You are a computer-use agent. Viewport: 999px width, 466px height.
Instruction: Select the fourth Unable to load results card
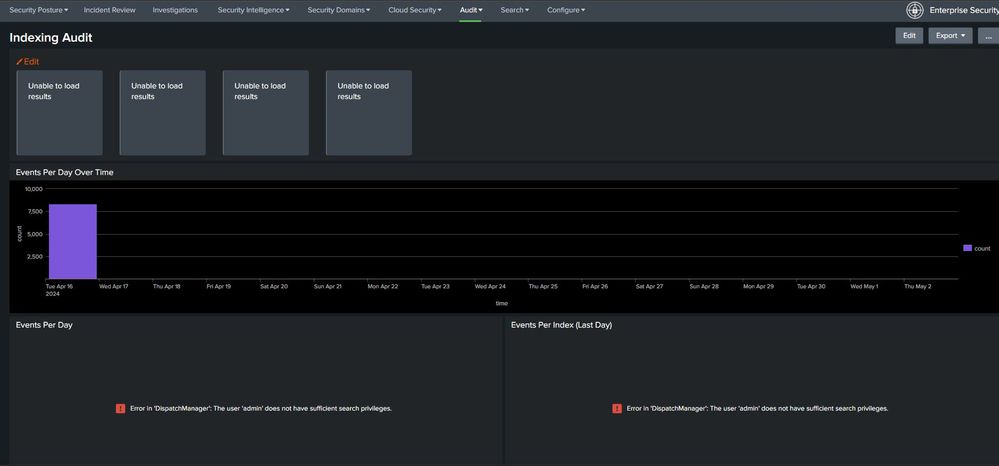click(369, 113)
